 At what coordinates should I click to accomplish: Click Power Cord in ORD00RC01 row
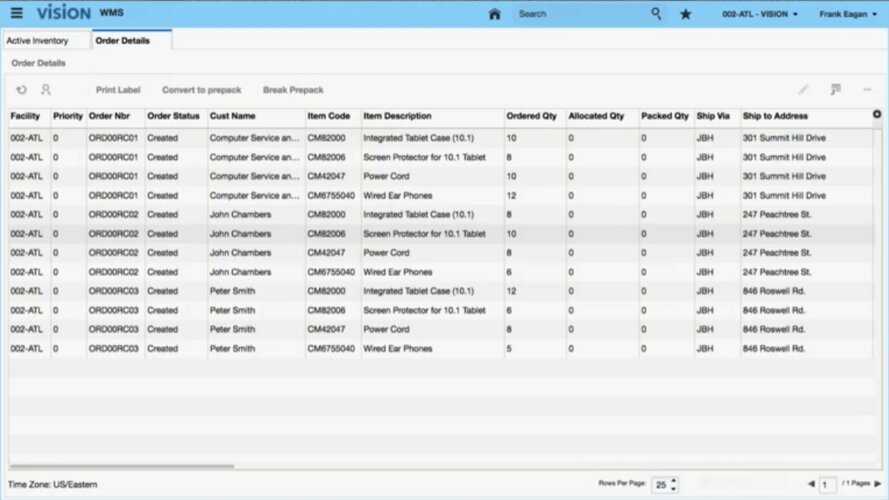point(386,176)
